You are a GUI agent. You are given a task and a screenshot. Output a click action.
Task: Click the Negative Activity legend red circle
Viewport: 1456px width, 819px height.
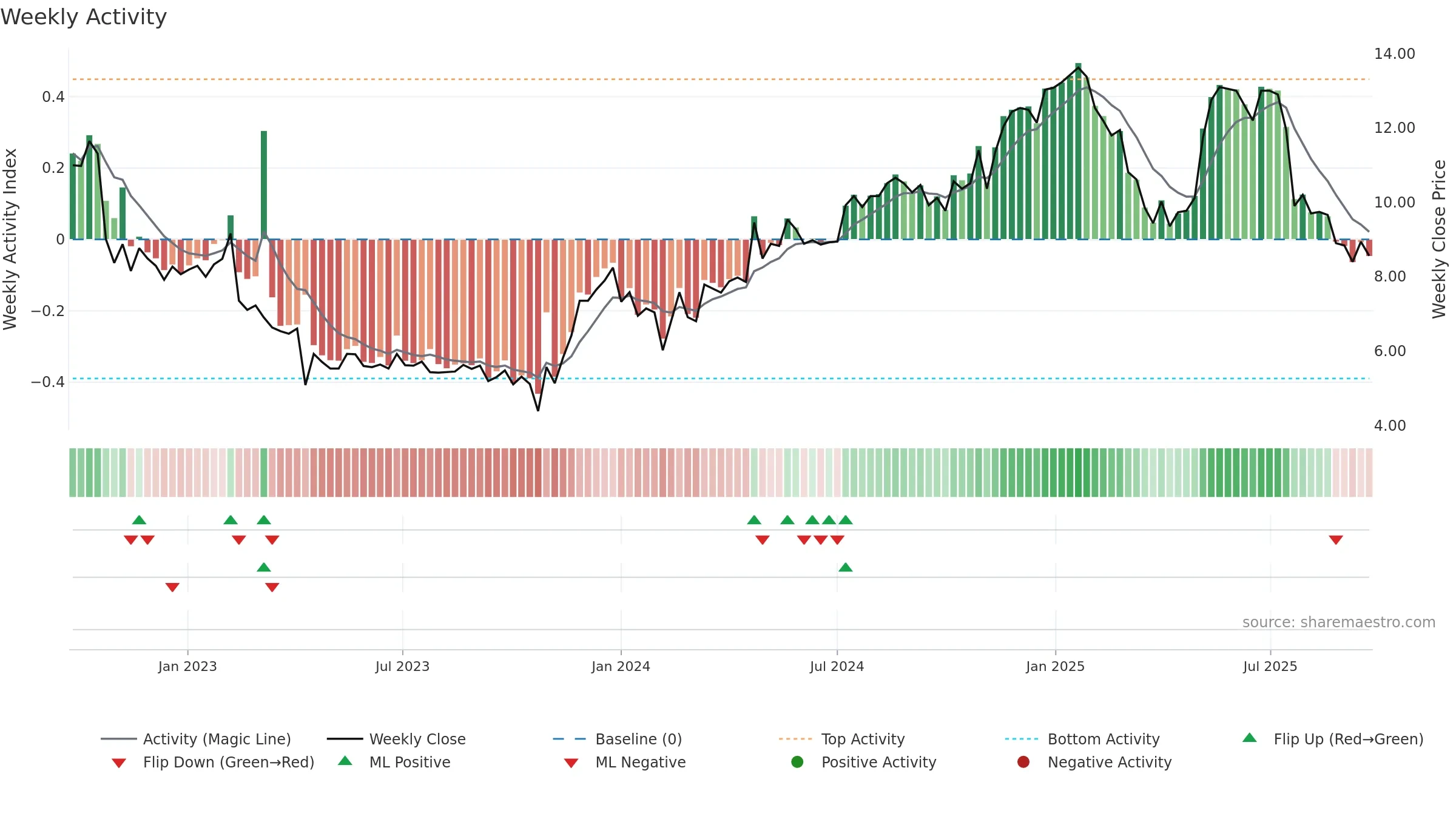[1023, 762]
